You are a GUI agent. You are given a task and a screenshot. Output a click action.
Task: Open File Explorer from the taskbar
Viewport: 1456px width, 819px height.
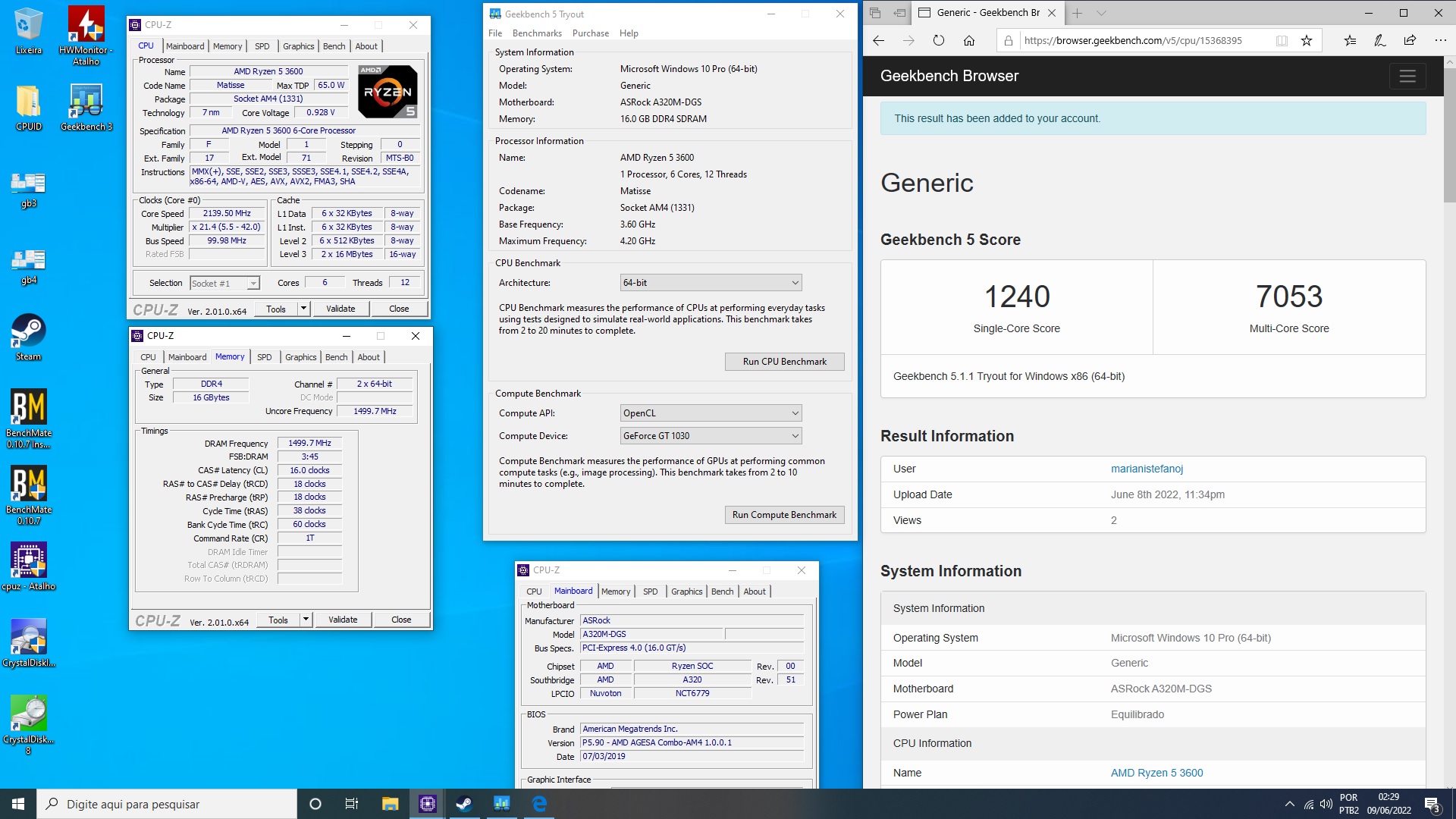390,804
